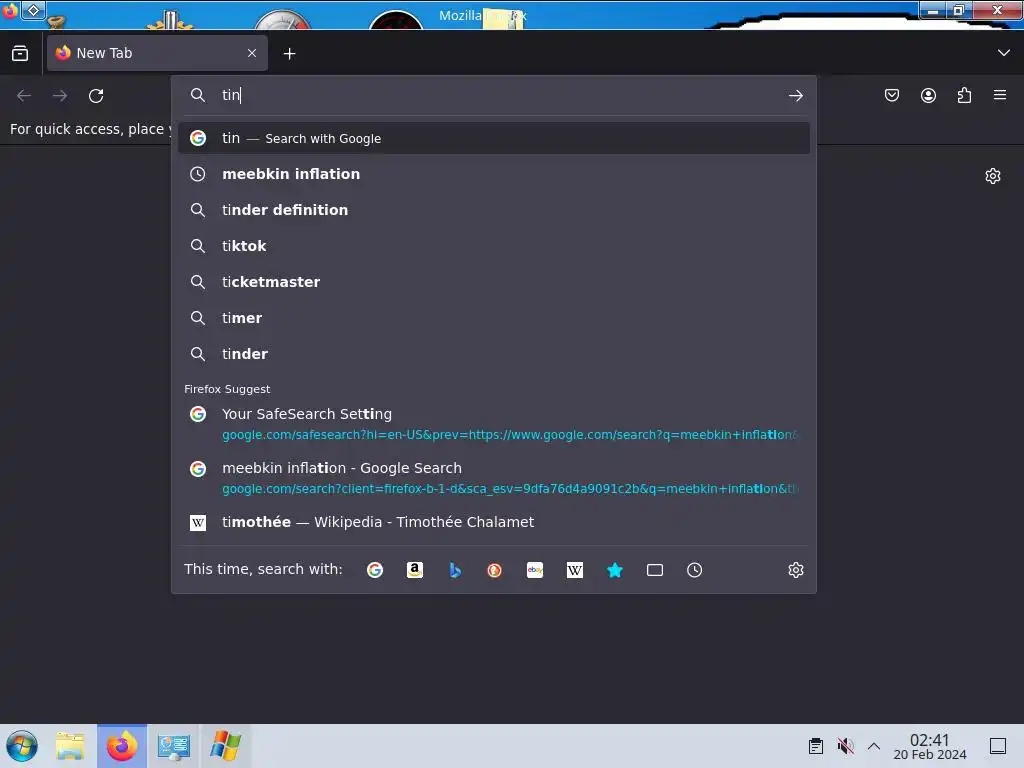The height and width of the screenshot is (768, 1024).
Task: Select the plain 'tinder' suggestion
Action: click(x=494, y=354)
